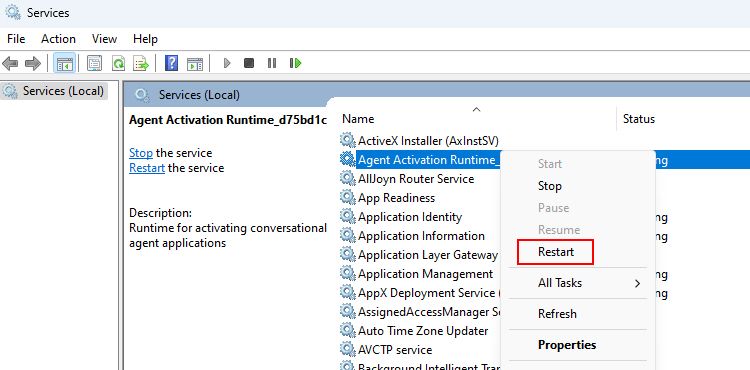Screen dimensions: 750x370
Task: Click the Restart Service toolbar icon
Action: click(x=296, y=63)
